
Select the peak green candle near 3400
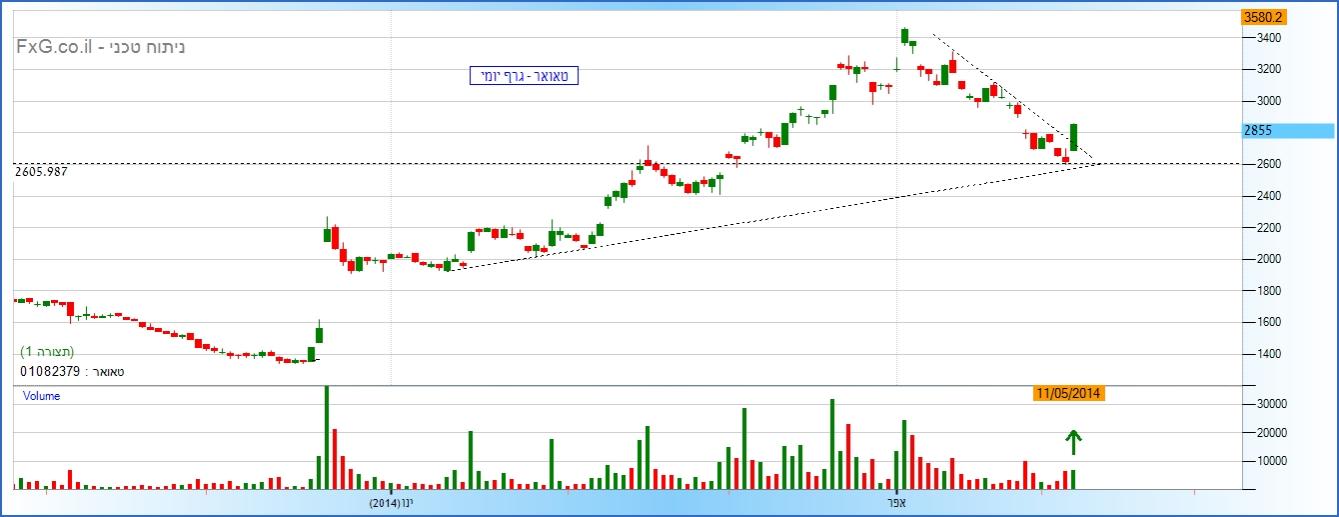[x=904, y=36]
